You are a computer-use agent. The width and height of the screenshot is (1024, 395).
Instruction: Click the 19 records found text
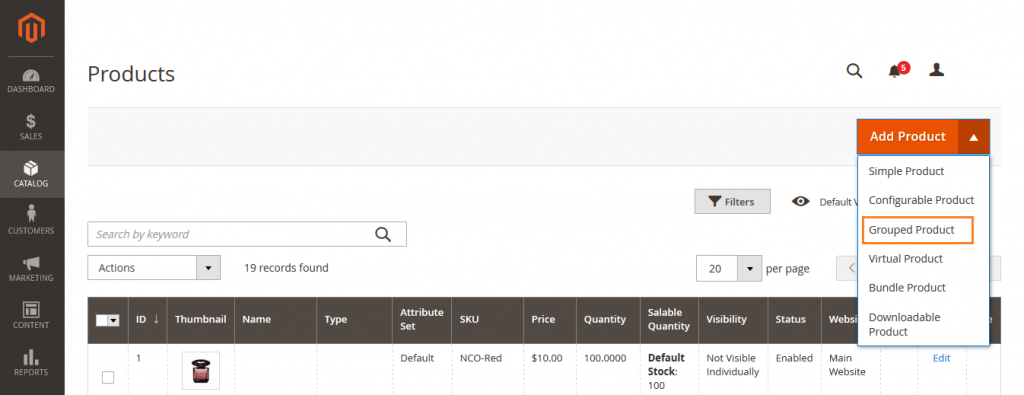click(x=286, y=268)
